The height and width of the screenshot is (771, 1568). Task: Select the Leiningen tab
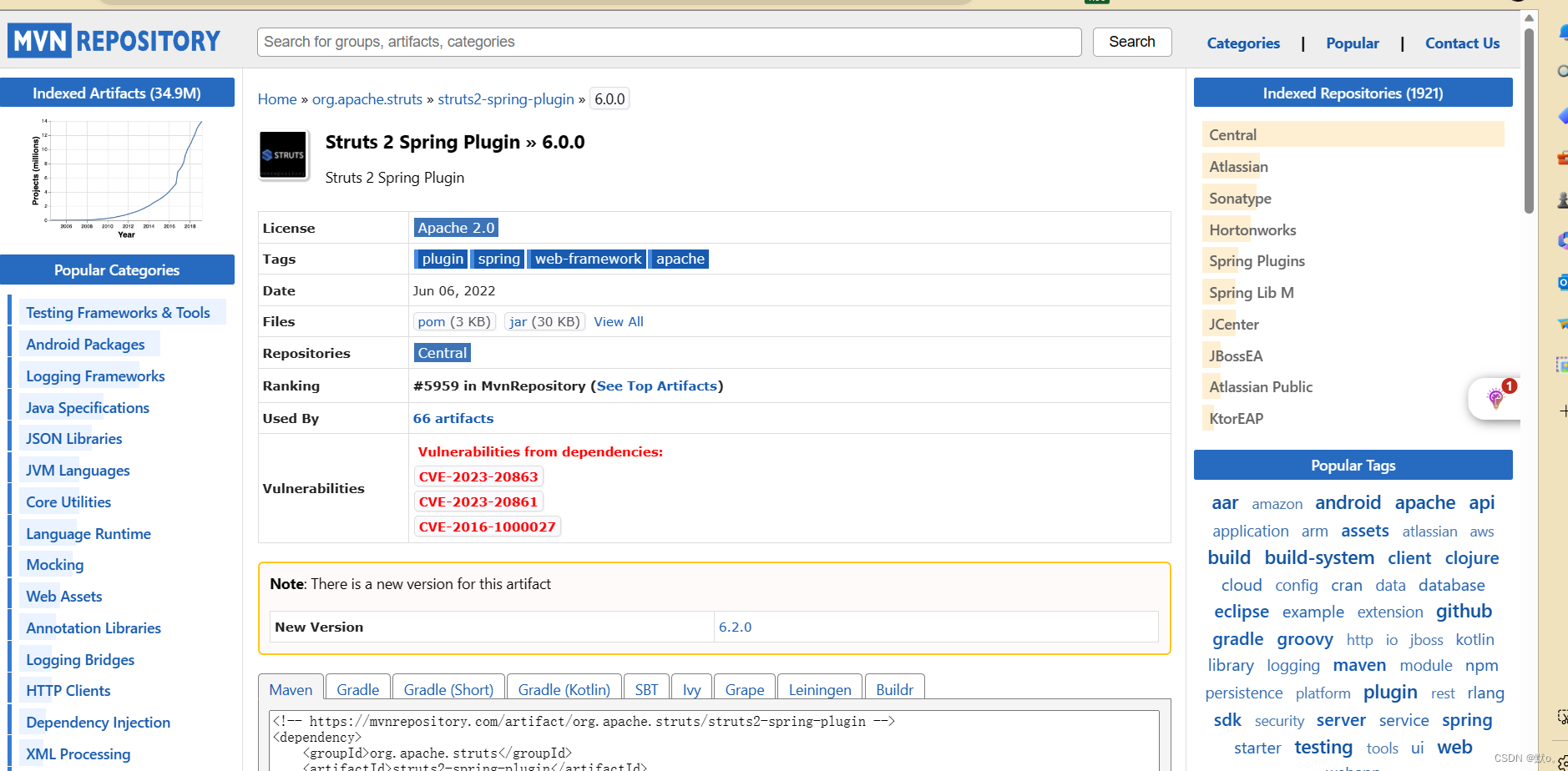(x=820, y=689)
